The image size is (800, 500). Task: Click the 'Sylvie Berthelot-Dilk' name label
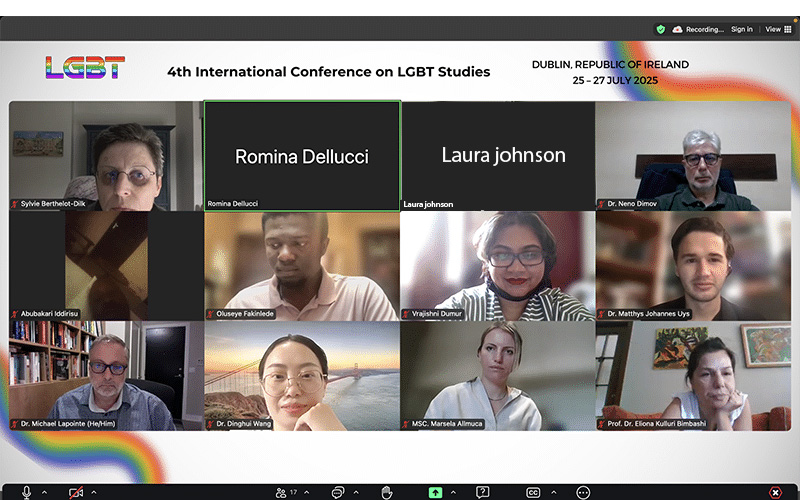53,204
